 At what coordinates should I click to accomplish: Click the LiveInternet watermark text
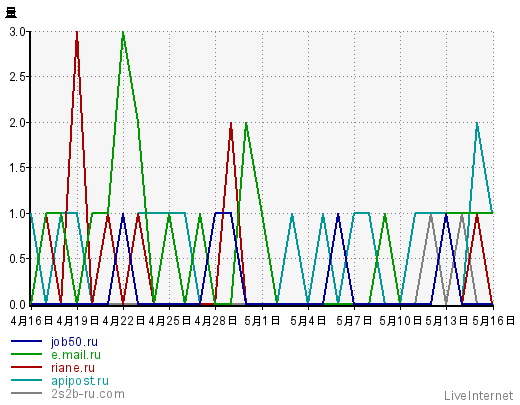click(479, 396)
